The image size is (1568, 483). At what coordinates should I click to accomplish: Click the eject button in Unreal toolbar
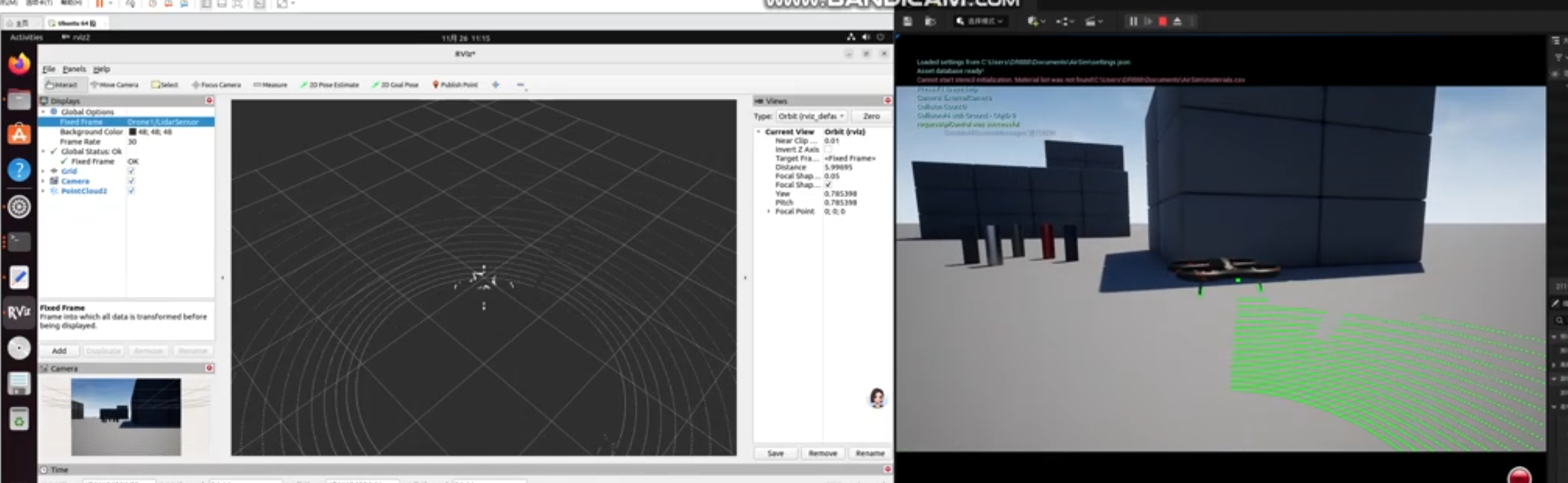[1177, 21]
